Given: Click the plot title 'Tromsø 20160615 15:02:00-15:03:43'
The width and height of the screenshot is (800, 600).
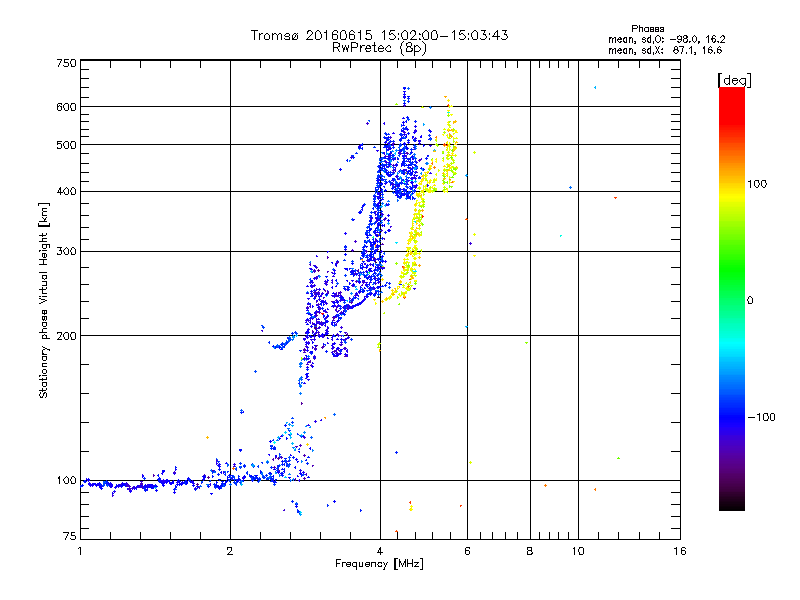Looking at the screenshot, I should click(379, 35).
